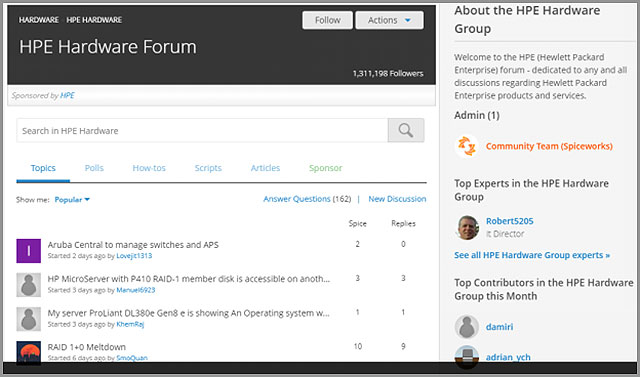Select the Scripts tab
Image resolution: width=640 pixels, height=377 pixels.
click(208, 168)
